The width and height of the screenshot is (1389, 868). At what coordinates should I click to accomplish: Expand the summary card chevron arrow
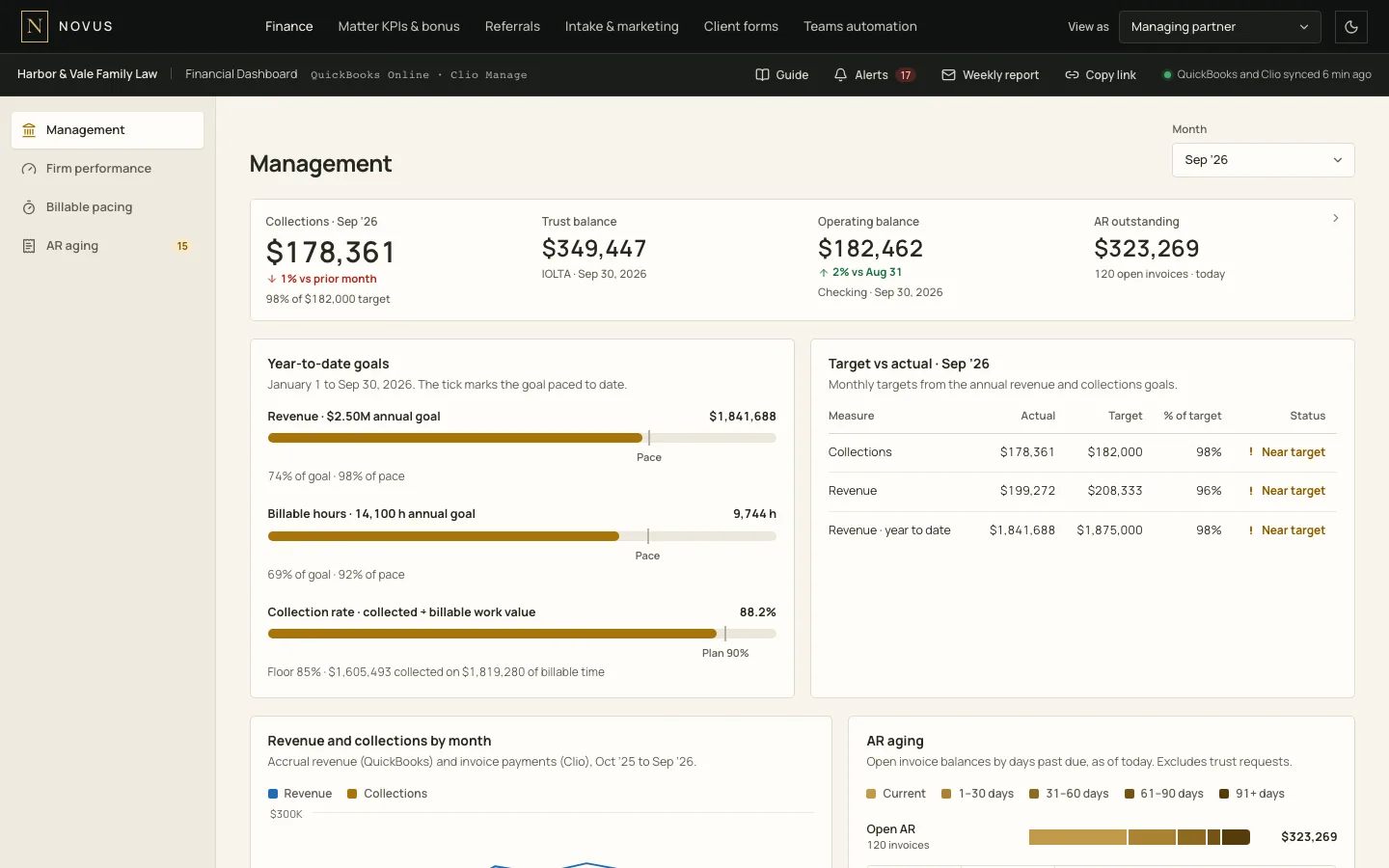click(1335, 218)
